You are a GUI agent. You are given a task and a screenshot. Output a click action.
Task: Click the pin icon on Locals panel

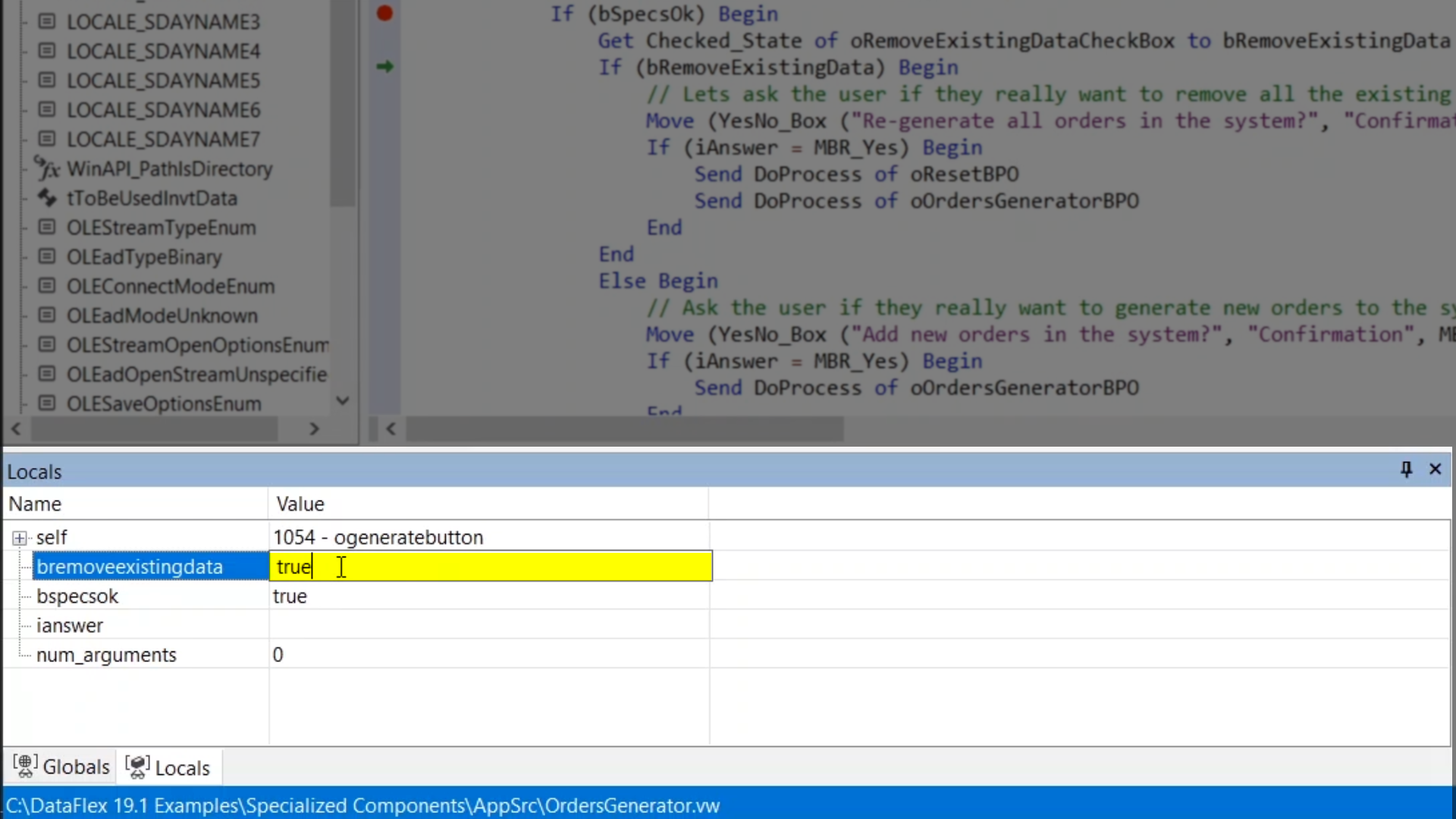pos(1406,469)
